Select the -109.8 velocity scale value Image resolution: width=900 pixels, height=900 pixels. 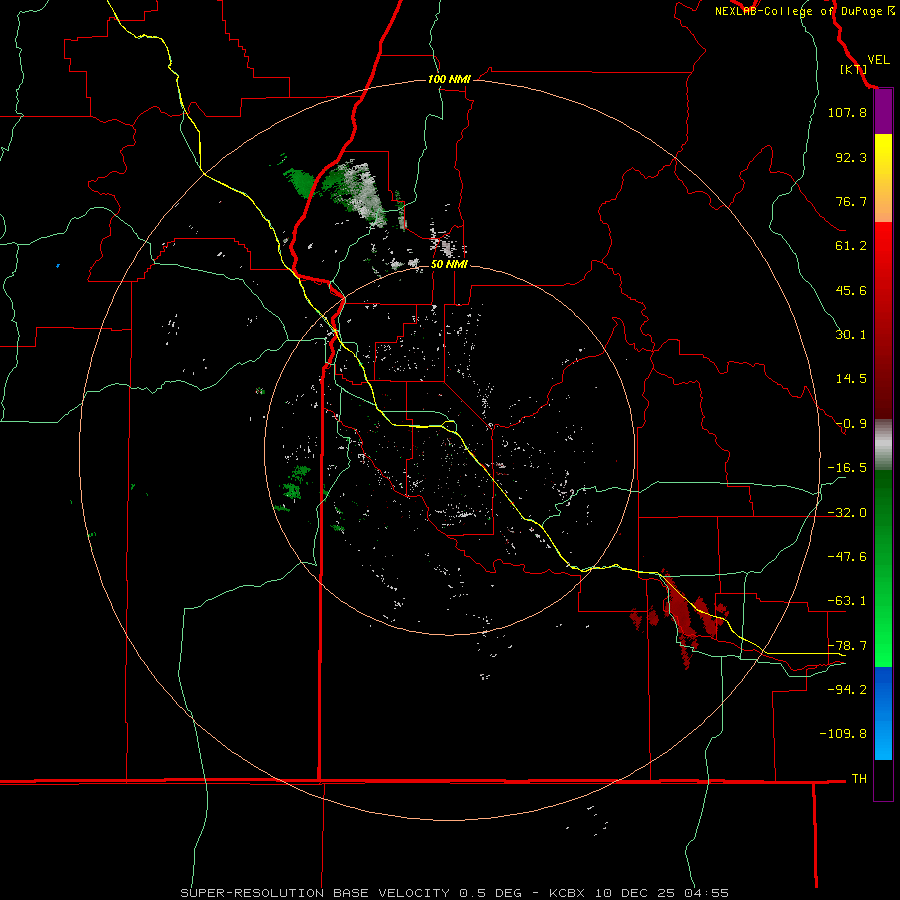coord(843,734)
